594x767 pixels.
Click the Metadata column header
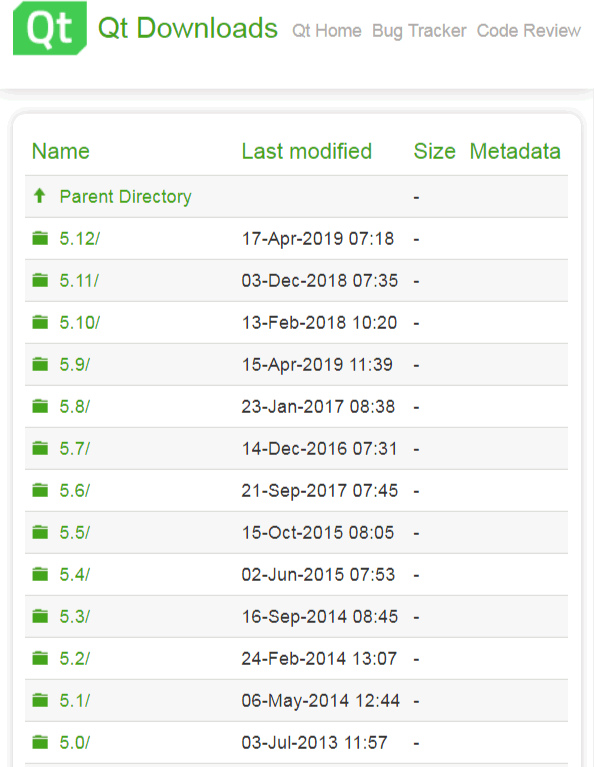coord(515,151)
